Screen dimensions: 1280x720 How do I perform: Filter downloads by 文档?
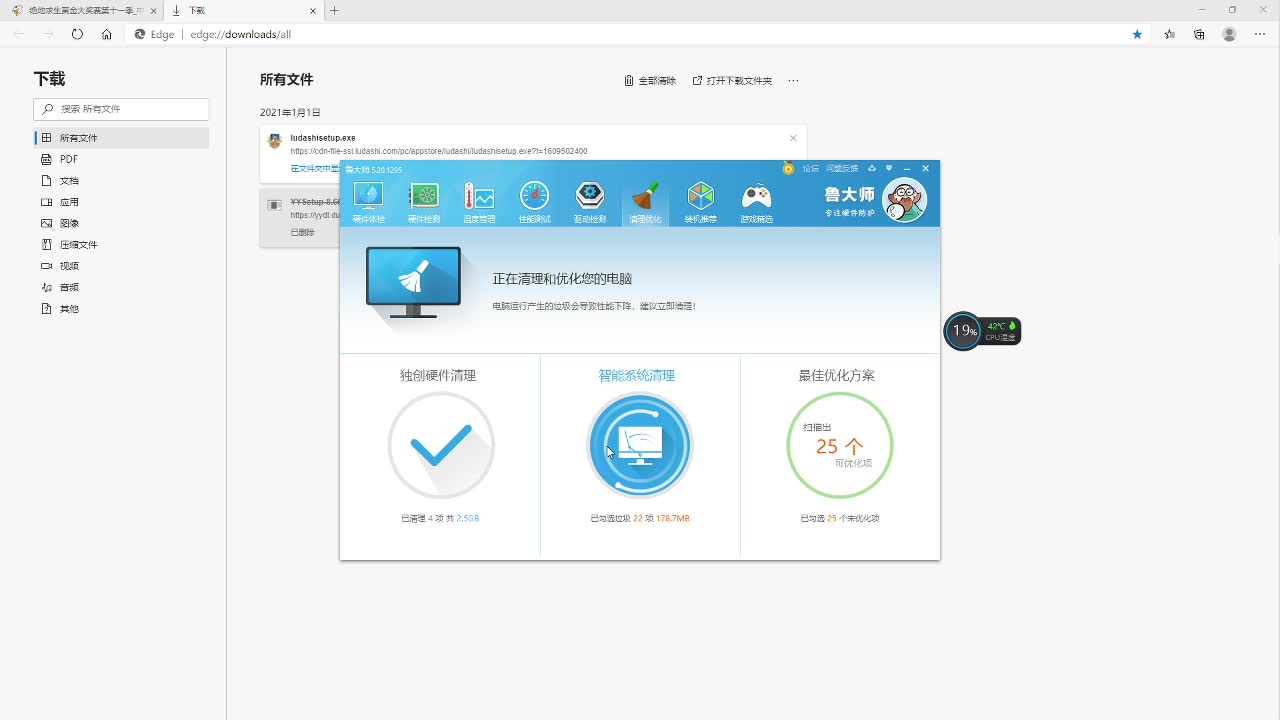point(121,181)
